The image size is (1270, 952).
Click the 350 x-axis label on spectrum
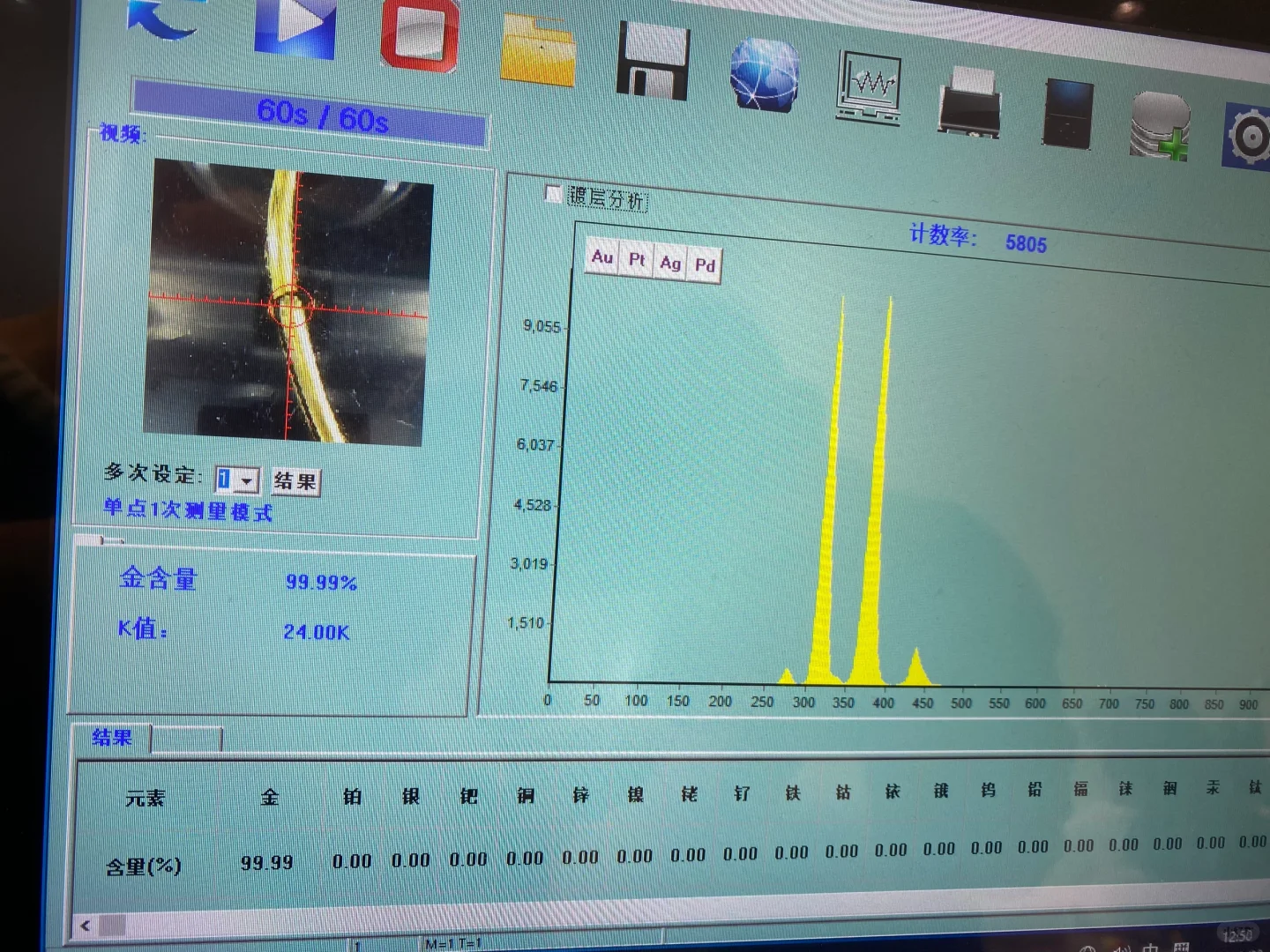point(843,703)
